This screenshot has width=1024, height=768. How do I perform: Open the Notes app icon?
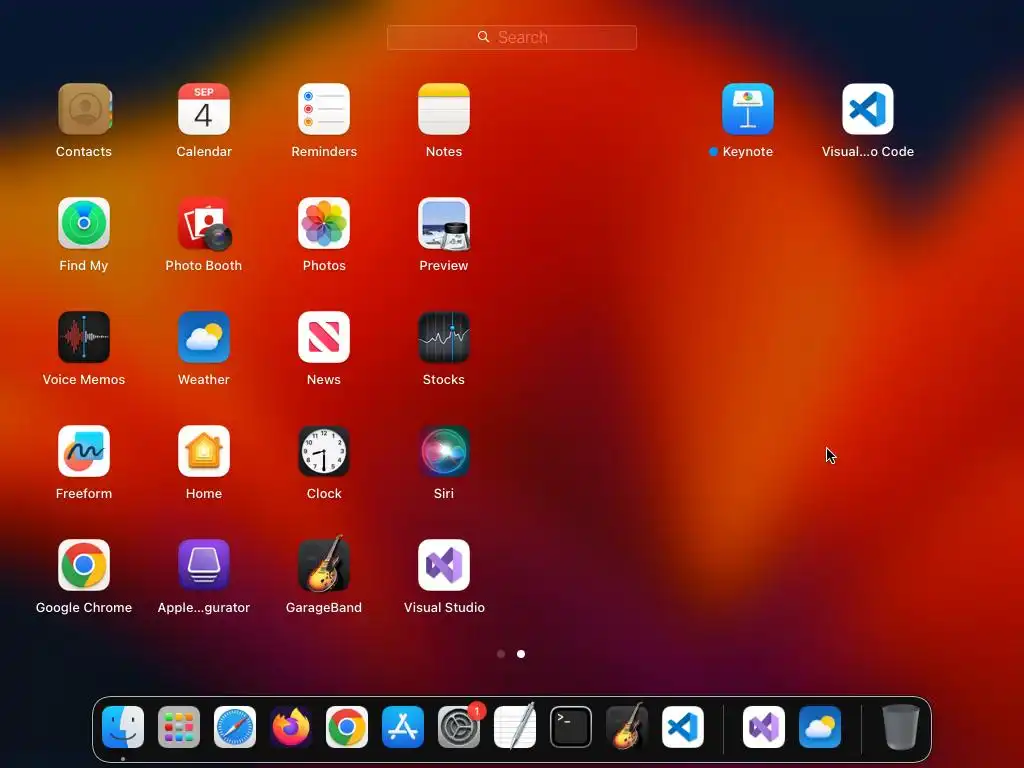[x=444, y=109]
